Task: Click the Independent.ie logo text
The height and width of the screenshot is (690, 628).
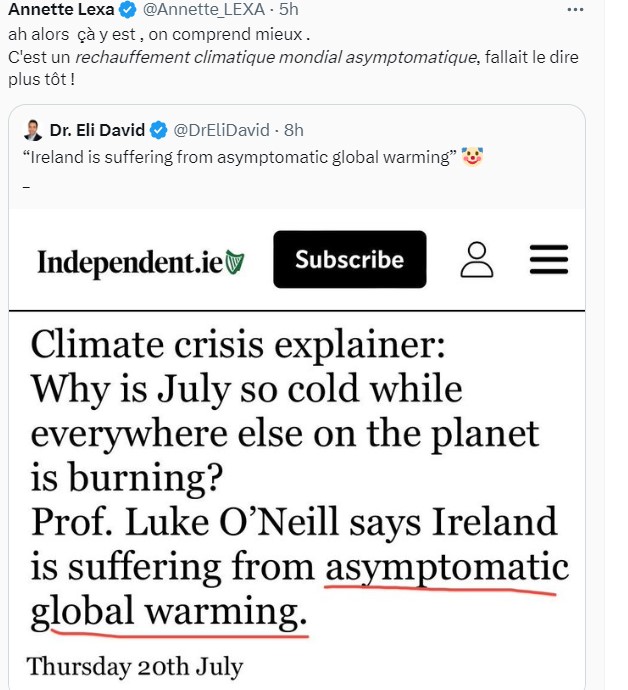Action: pos(130,262)
